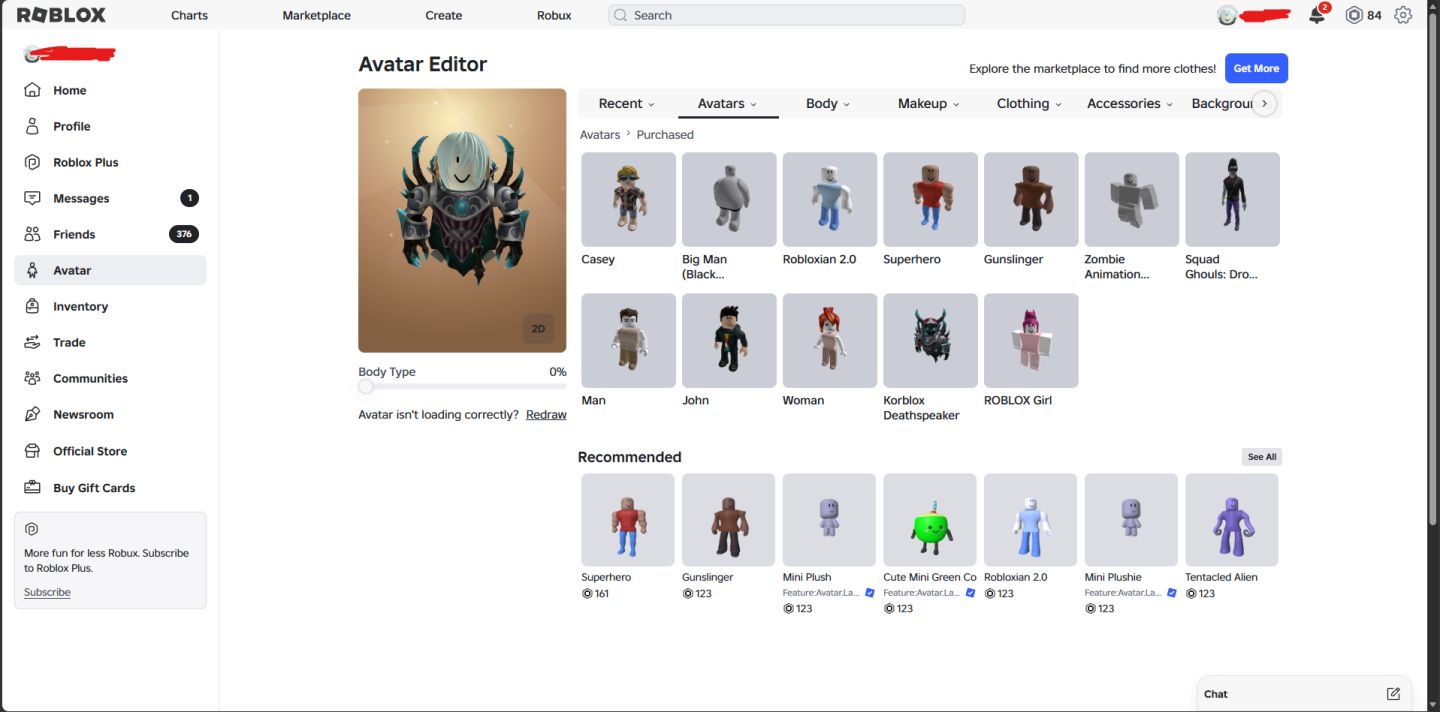Click the Messages unread count badge

point(189,198)
